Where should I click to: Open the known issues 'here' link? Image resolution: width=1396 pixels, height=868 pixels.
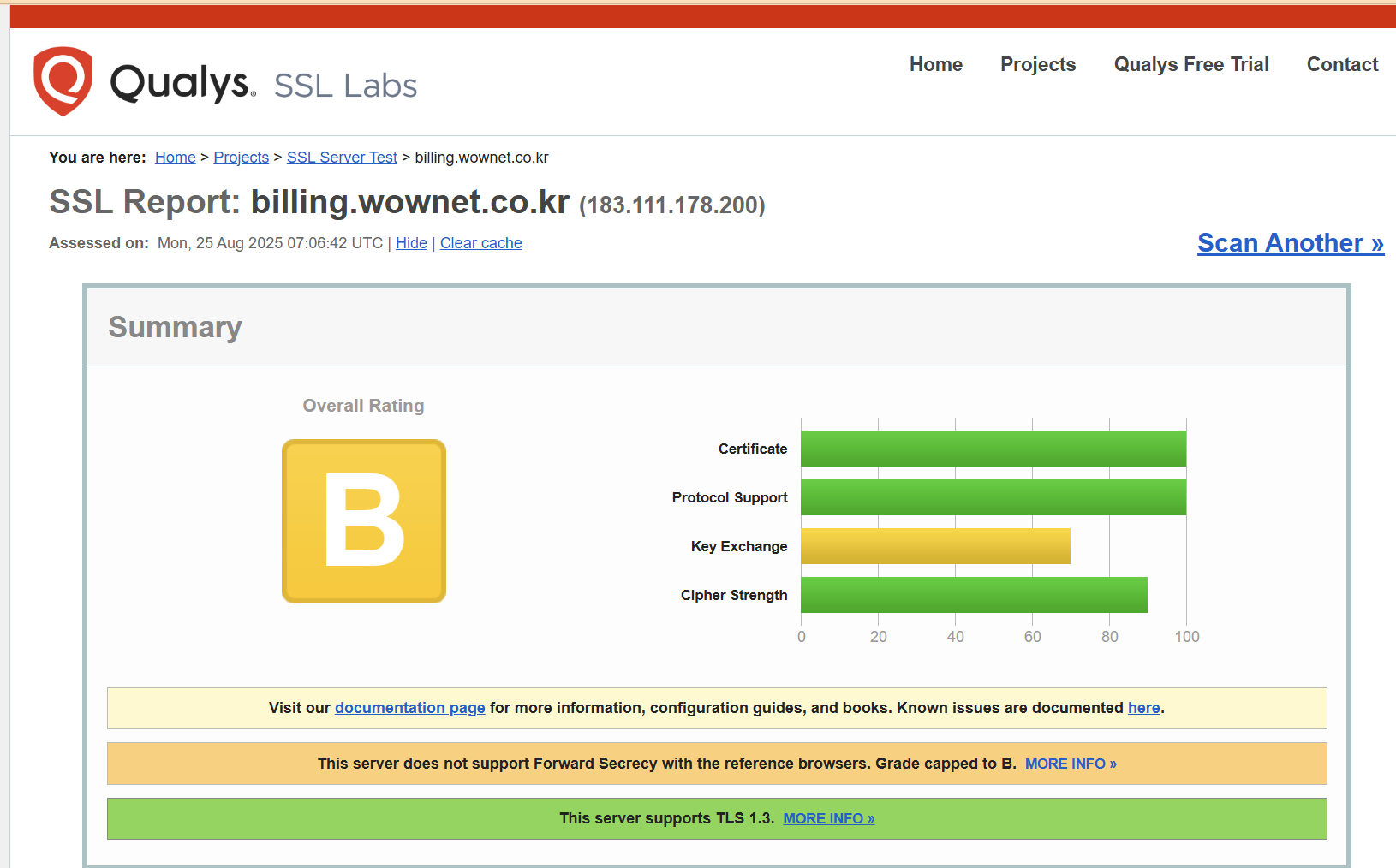(x=1143, y=708)
